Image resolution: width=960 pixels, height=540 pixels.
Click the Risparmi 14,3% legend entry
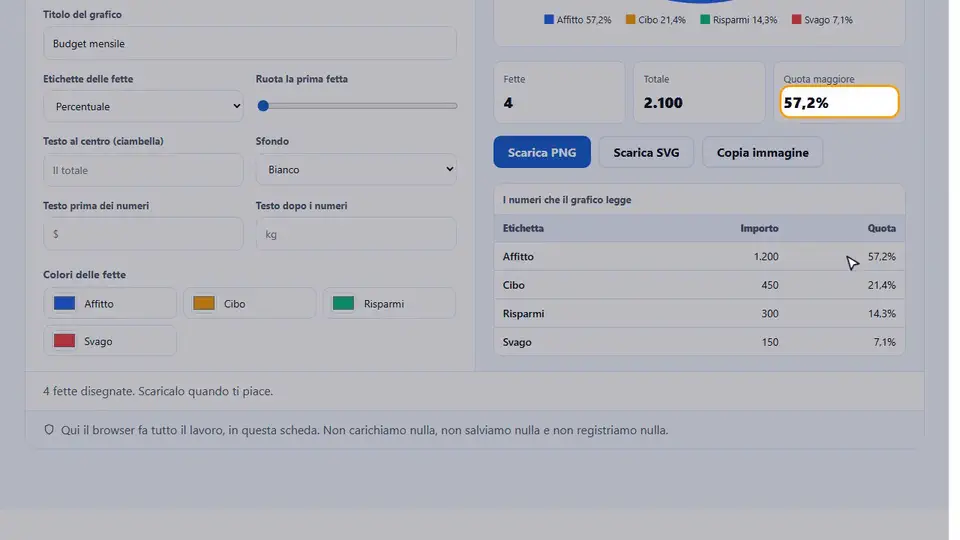pyautogui.click(x=738, y=20)
